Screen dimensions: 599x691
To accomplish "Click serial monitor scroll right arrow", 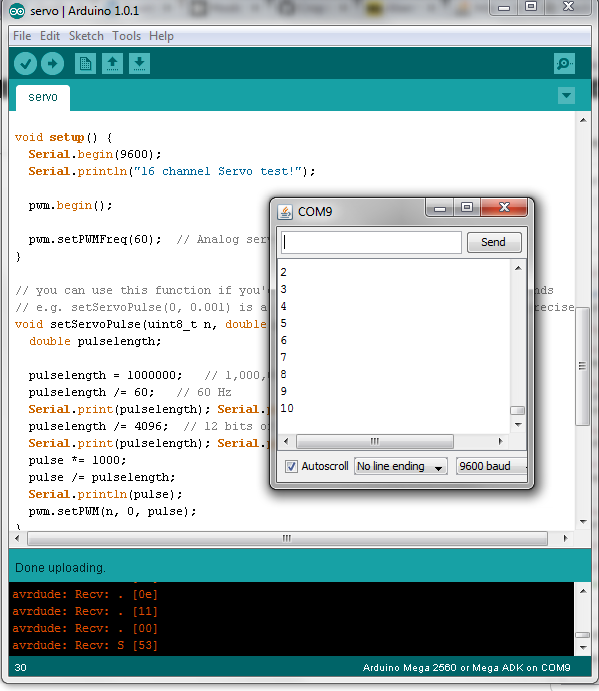I will pos(500,441).
